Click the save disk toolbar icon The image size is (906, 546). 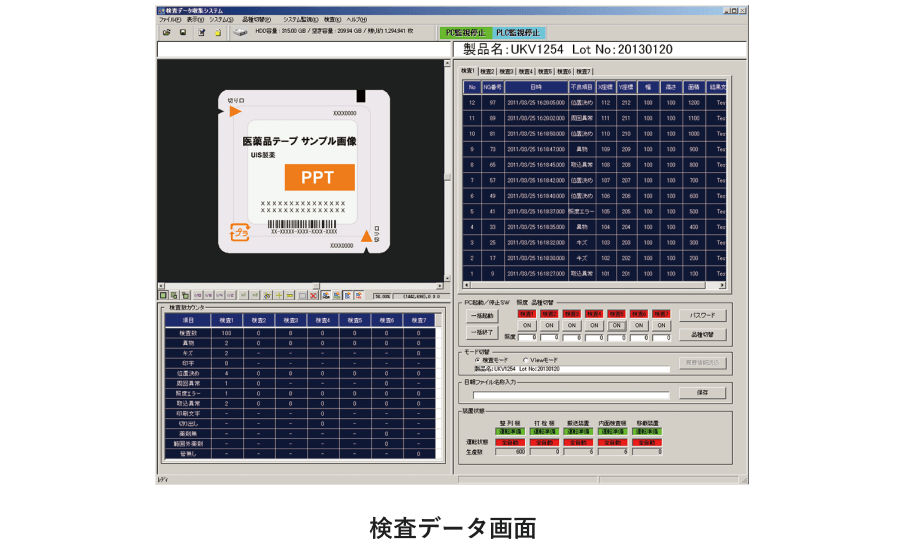click(183, 32)
